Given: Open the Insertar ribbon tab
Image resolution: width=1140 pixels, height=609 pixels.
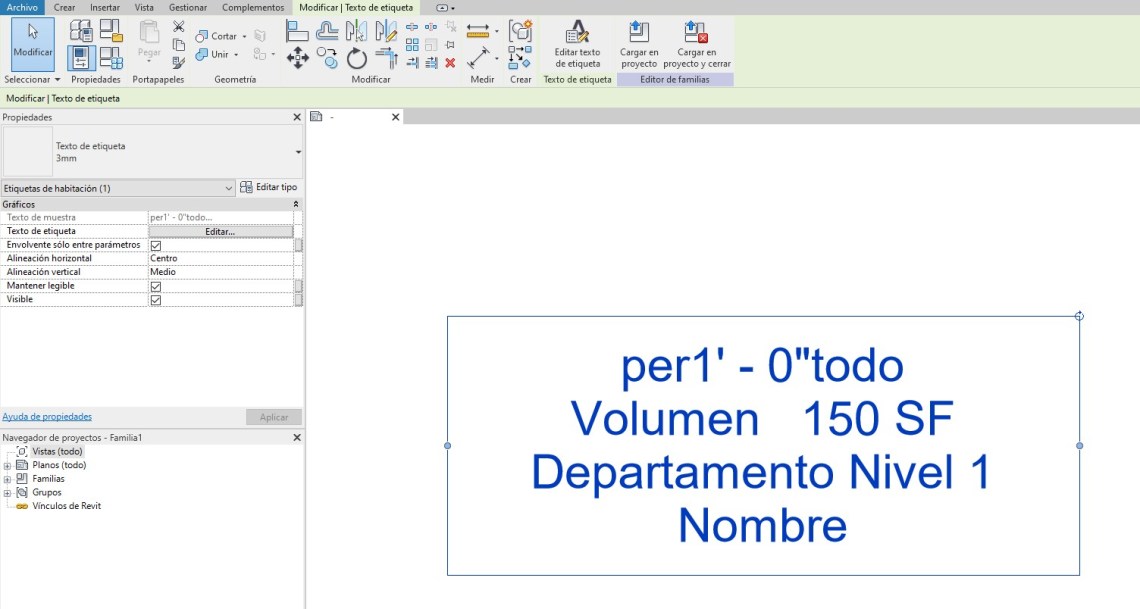Looking at the screenshot, I should (105, 7).
